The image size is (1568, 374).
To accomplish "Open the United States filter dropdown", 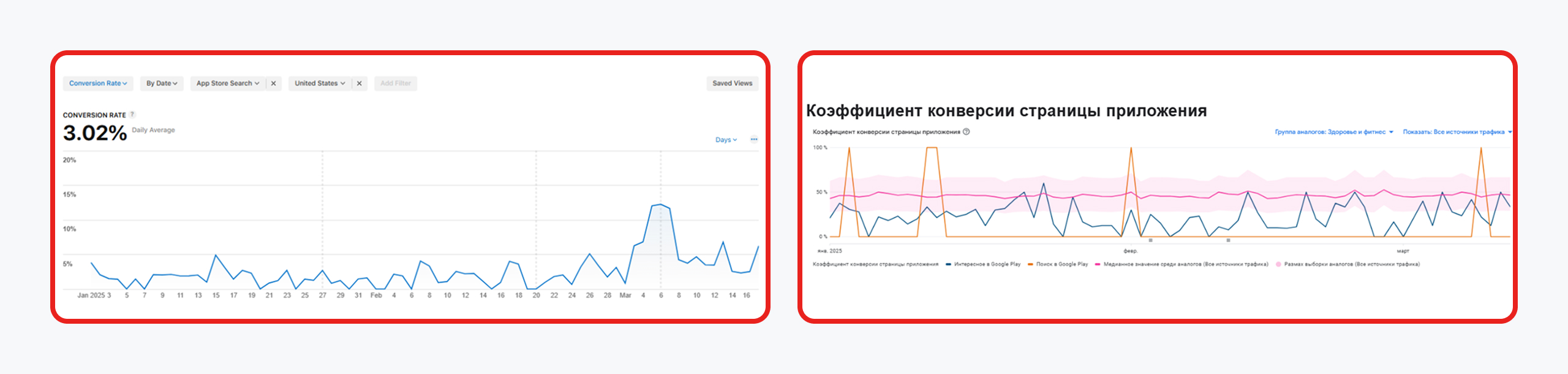I will 320,83.
